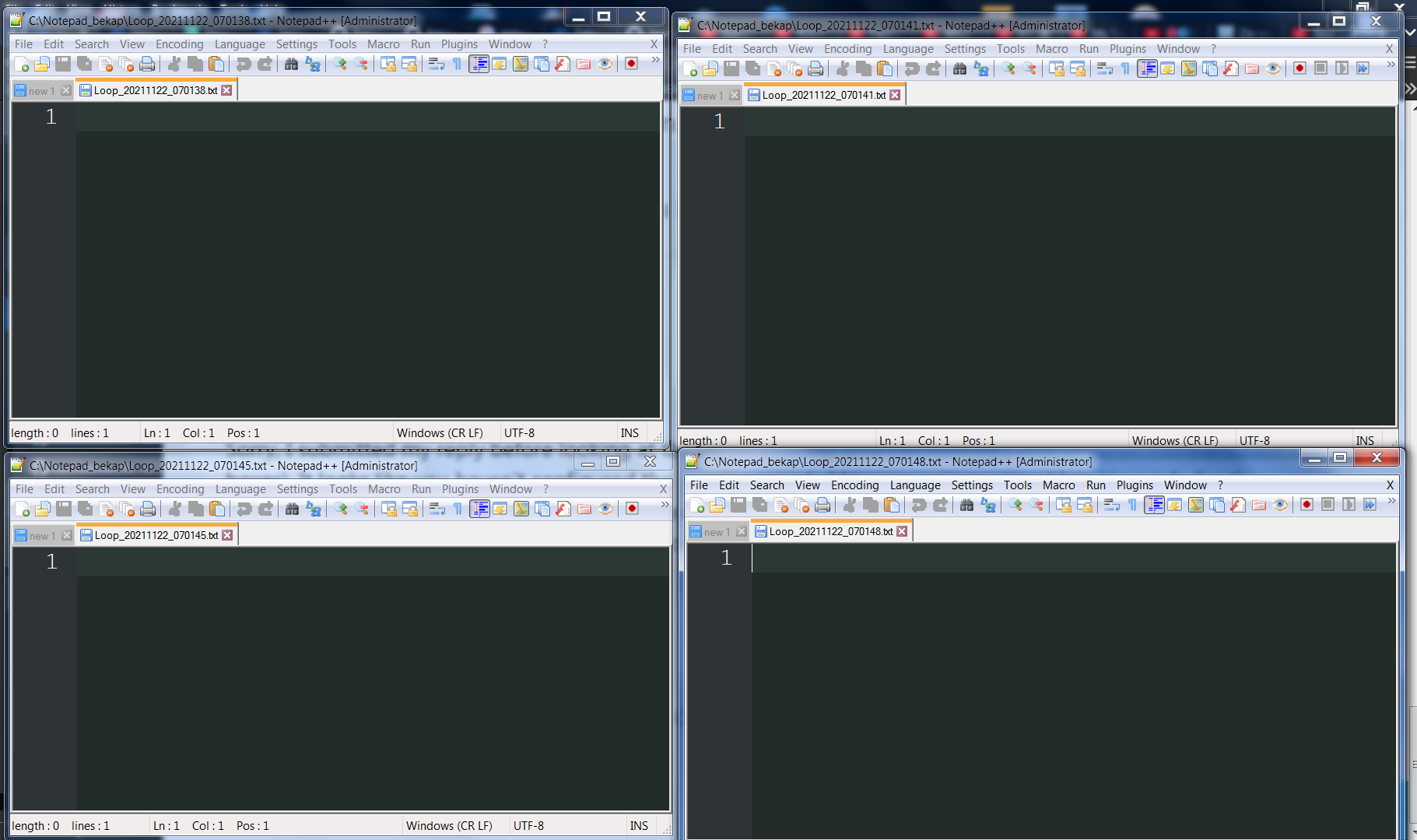Viewport: 1417px width, 840px height.
Task: Toggle synchronized vertical scrolling in 070145 window
Action: (389, 509)
